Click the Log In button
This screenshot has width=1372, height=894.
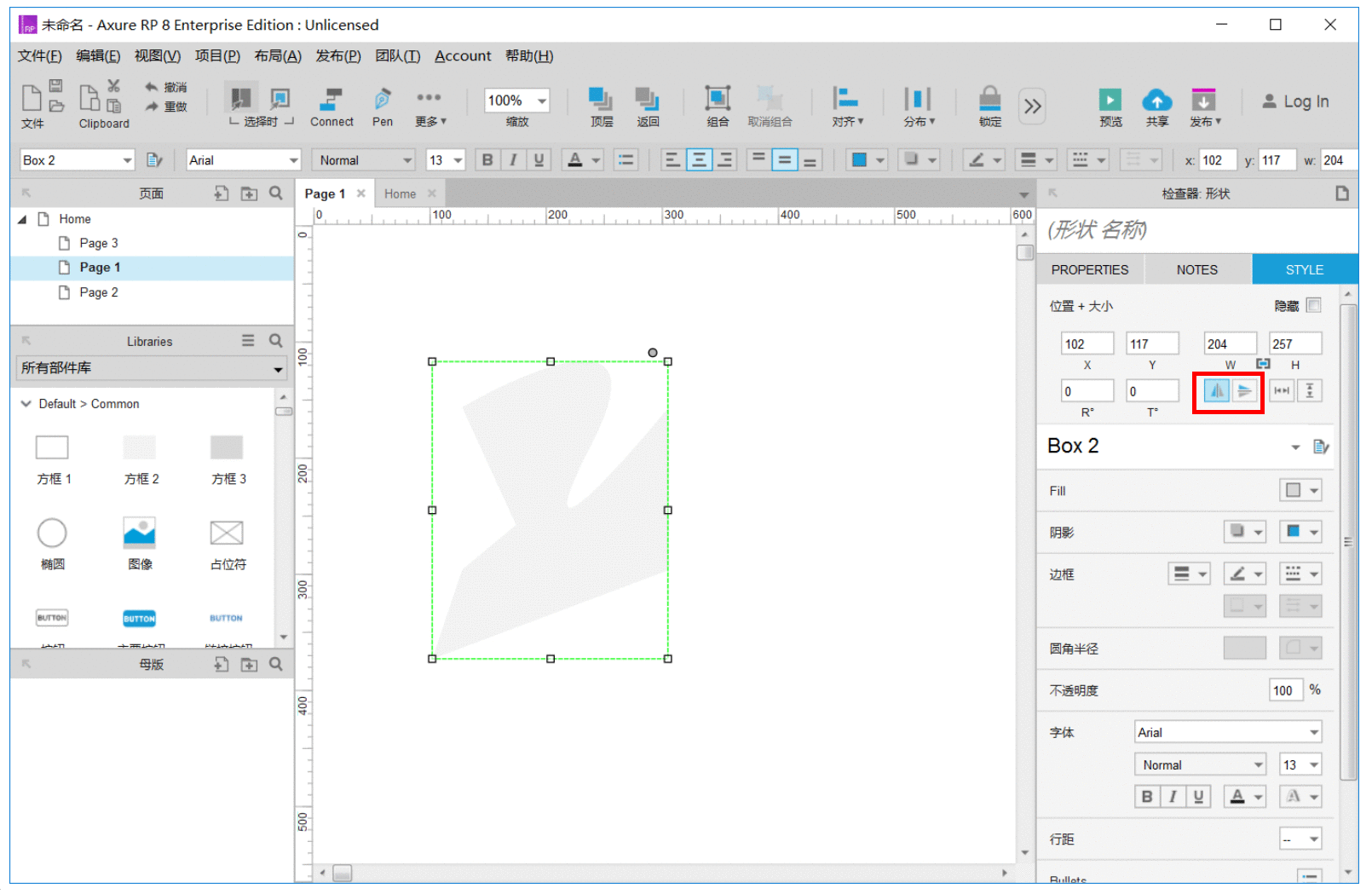click(x=1295, y=101)
